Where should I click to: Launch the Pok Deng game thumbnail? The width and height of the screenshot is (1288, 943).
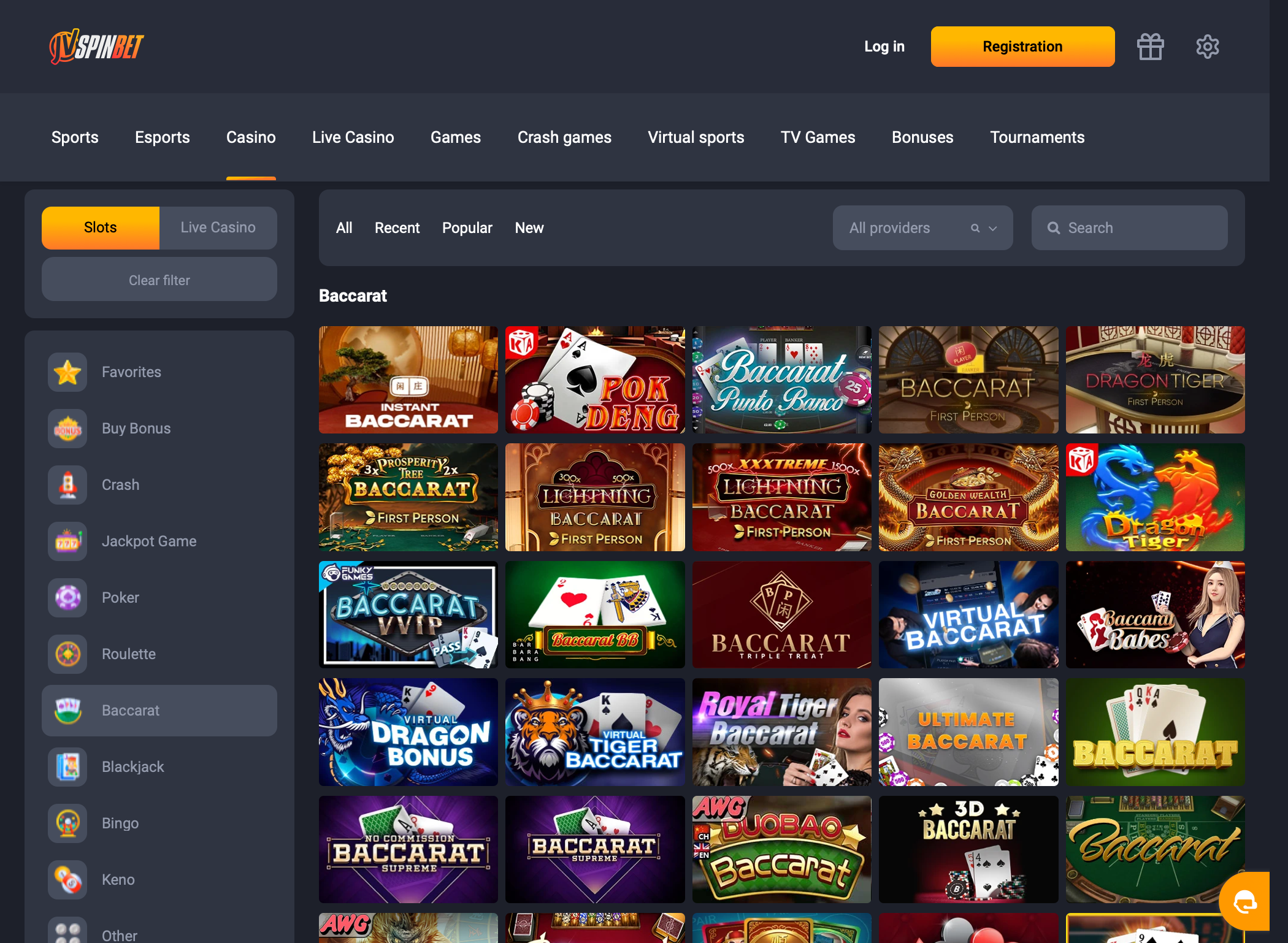(x=595, y=380)
